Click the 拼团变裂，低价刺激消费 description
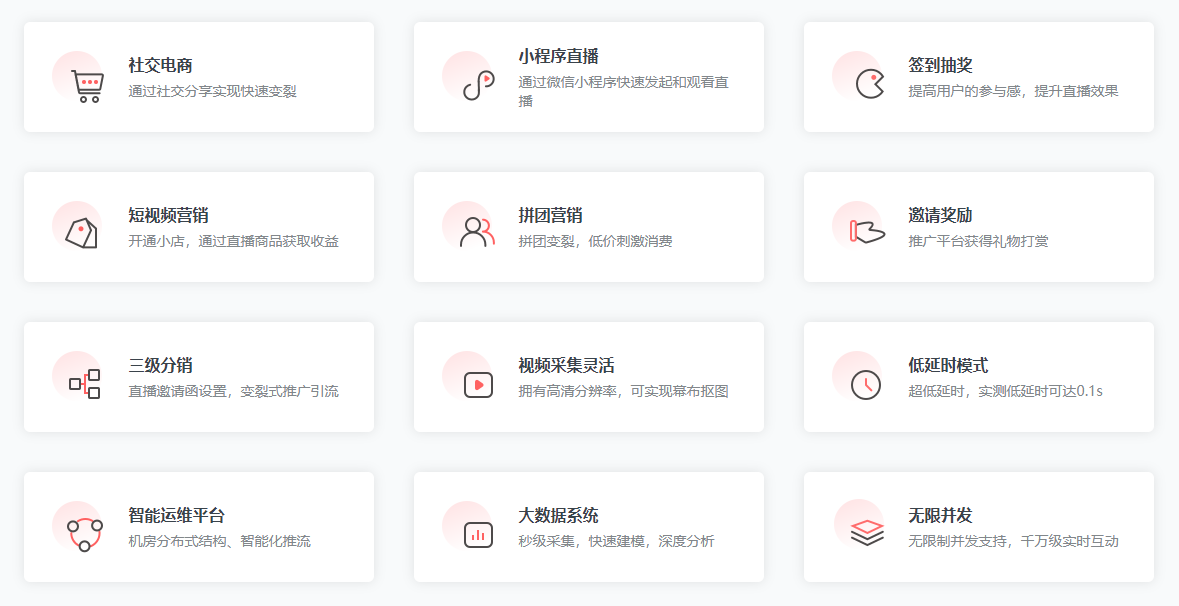Viewport: 1179px width, 606px height. point(595,241)
